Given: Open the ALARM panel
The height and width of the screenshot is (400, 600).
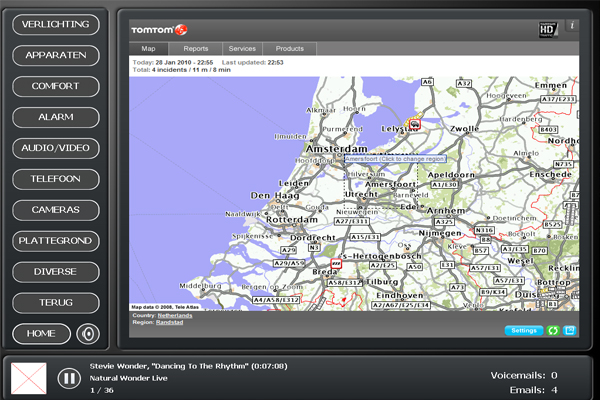Looking at the screenshot, I should (56, 117).
